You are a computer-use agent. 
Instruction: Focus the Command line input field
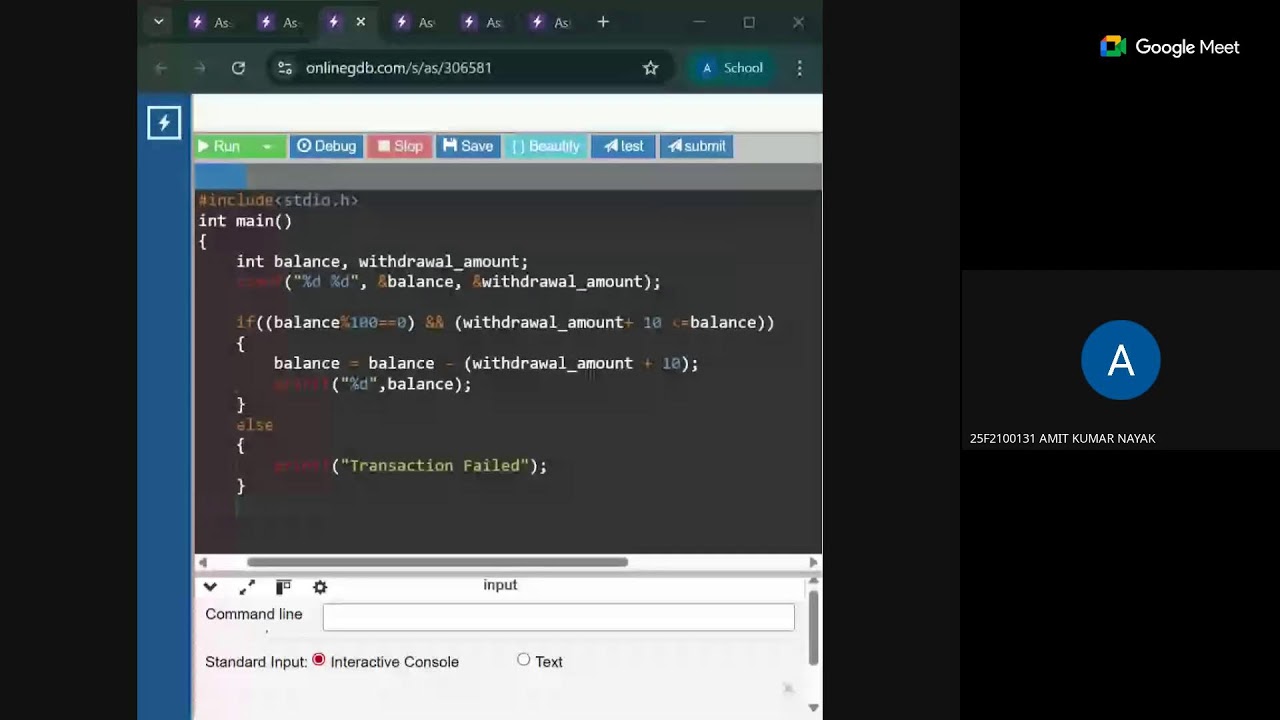(x=558, y=617)
